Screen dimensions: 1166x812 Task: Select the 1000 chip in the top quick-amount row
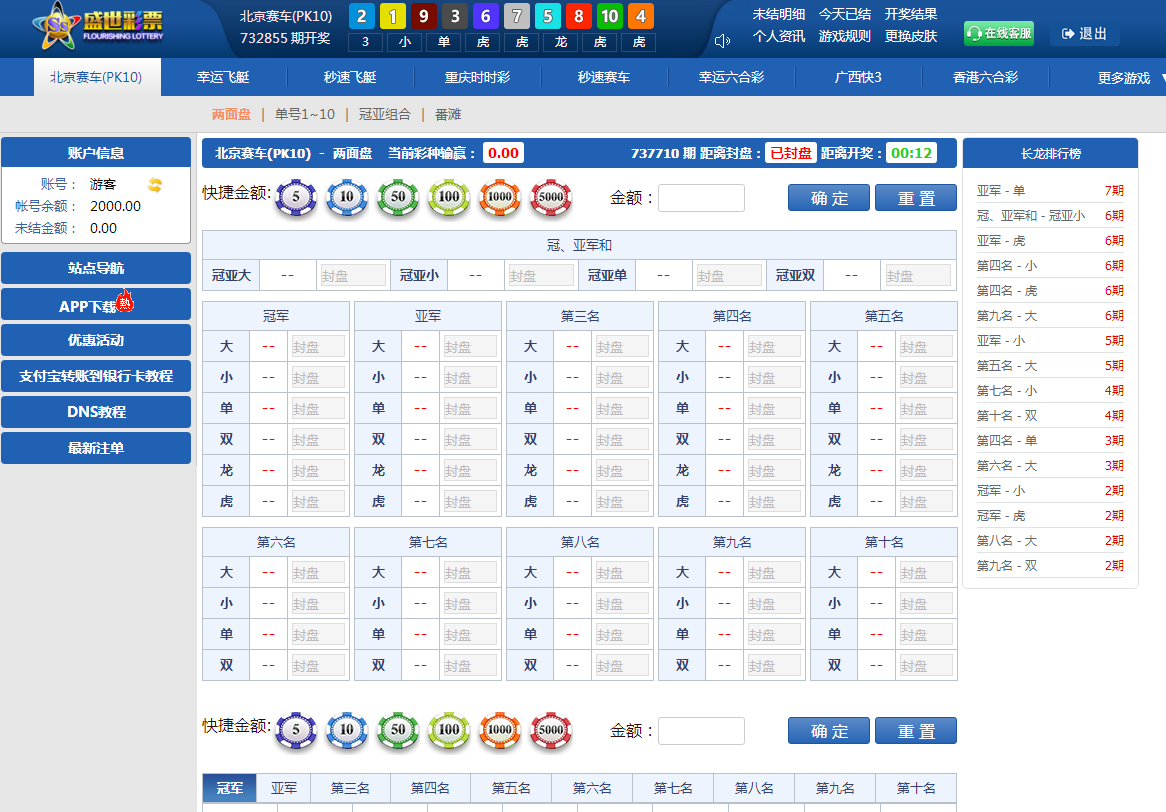500,197
